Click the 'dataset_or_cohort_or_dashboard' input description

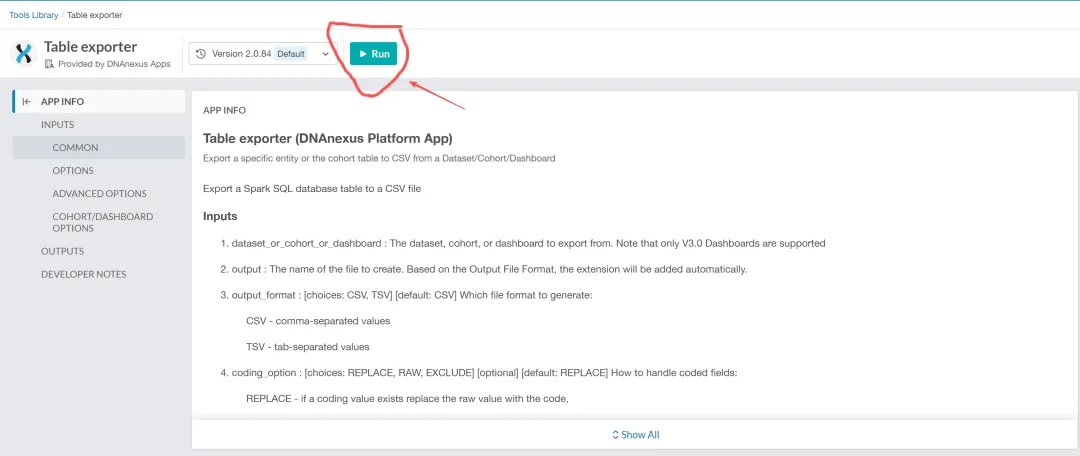tap(528, 243)
